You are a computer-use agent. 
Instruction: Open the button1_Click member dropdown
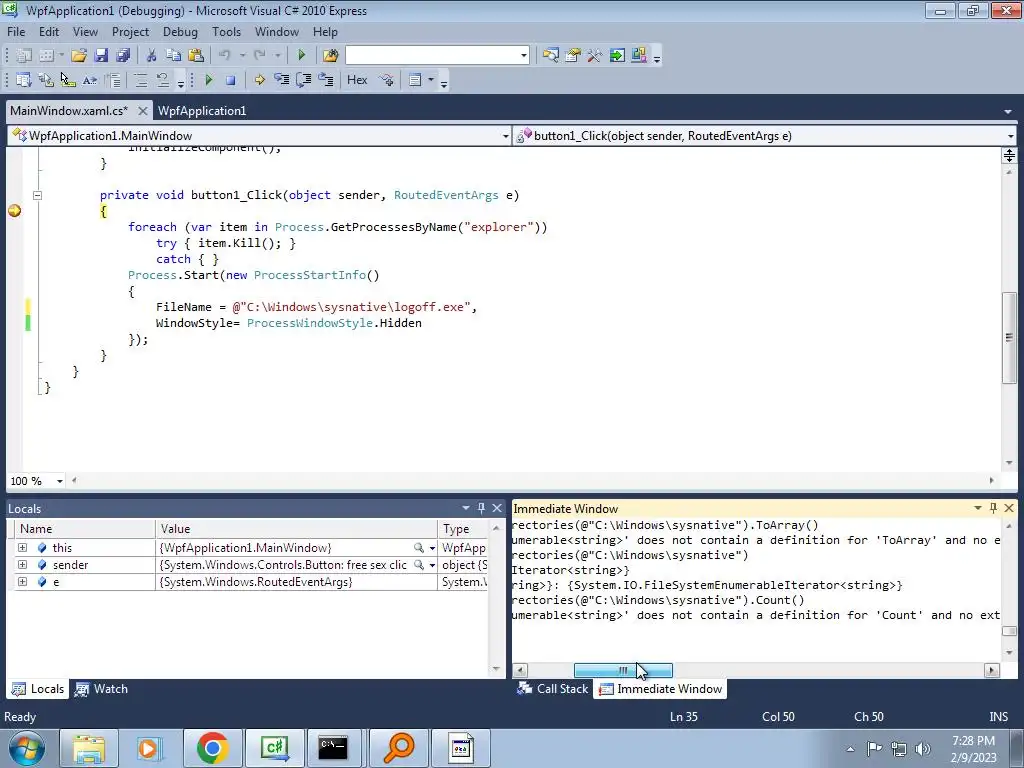pos(765,136)
